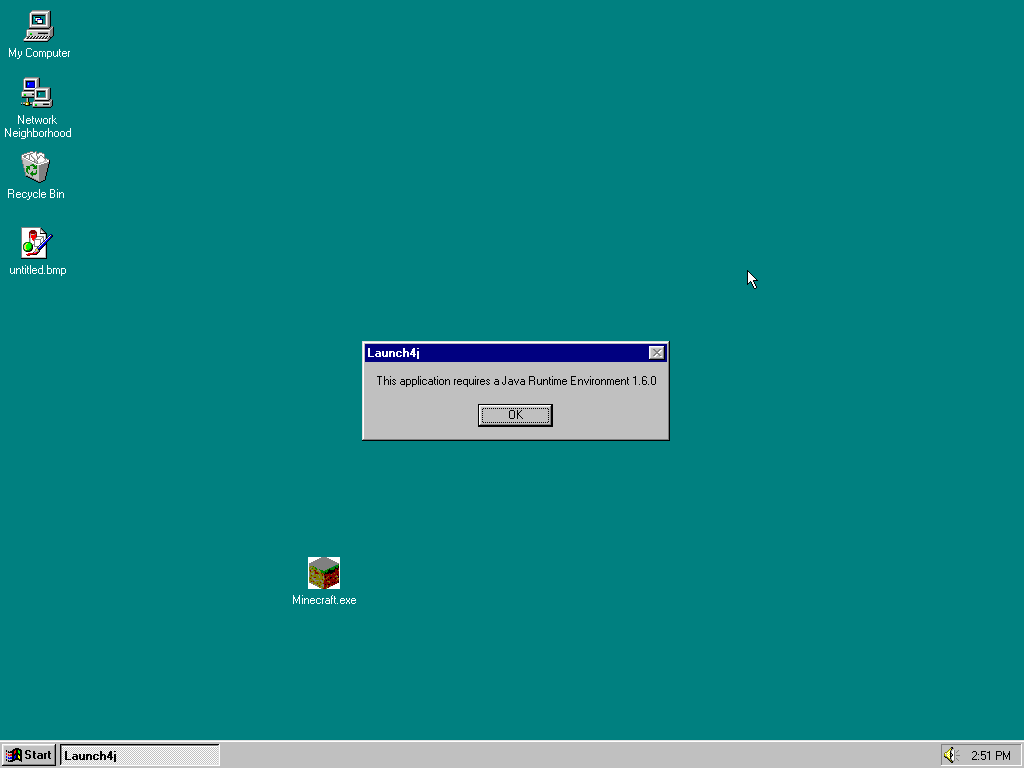Click the Recycle Bin label text
The image size is (1024, 768).
[36, 194]
